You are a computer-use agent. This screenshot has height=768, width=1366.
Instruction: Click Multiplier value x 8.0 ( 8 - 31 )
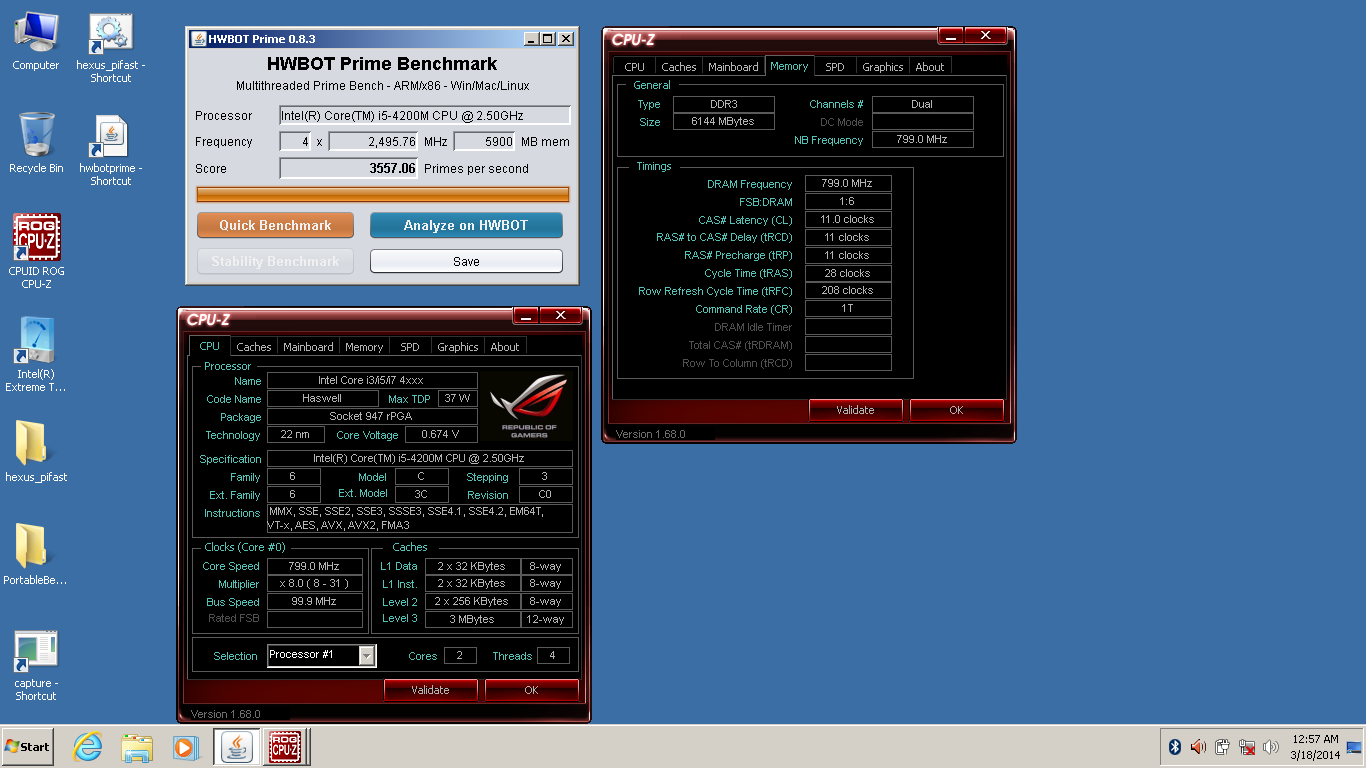315,584
